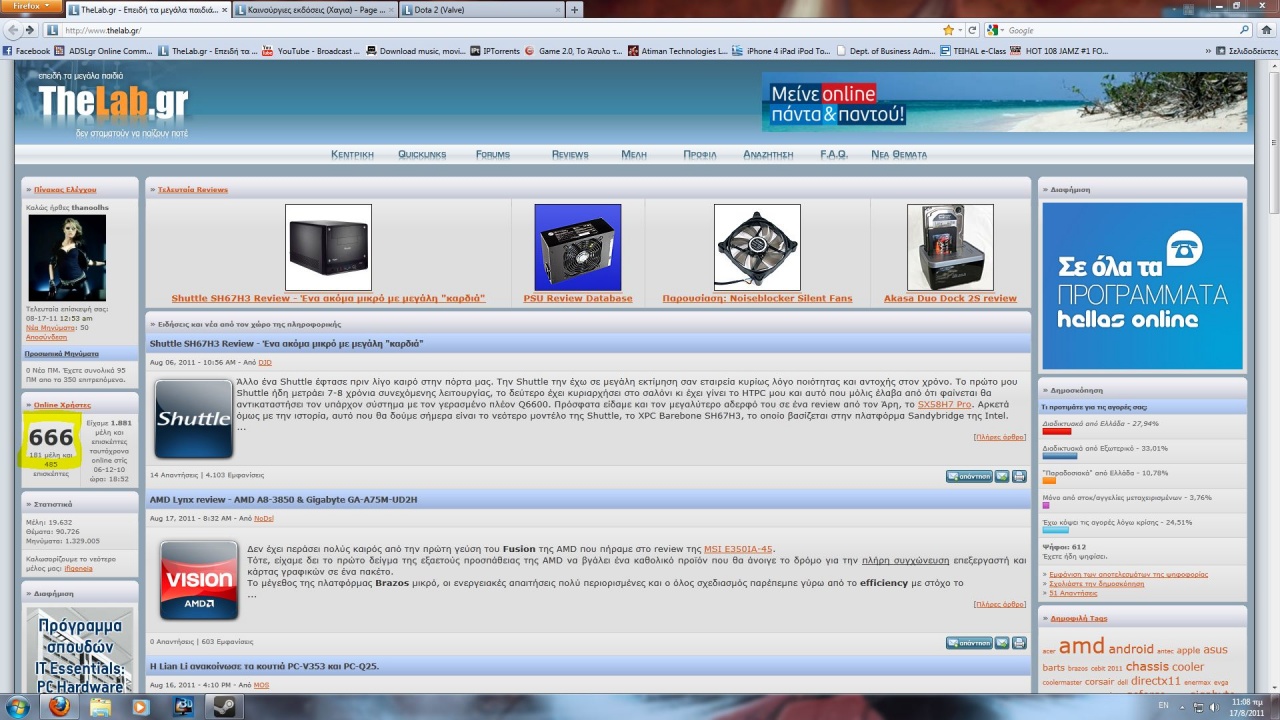Viewport: 1280px width, 720px height.
Task: Click the search magnifier icon
Action: 1244,30
